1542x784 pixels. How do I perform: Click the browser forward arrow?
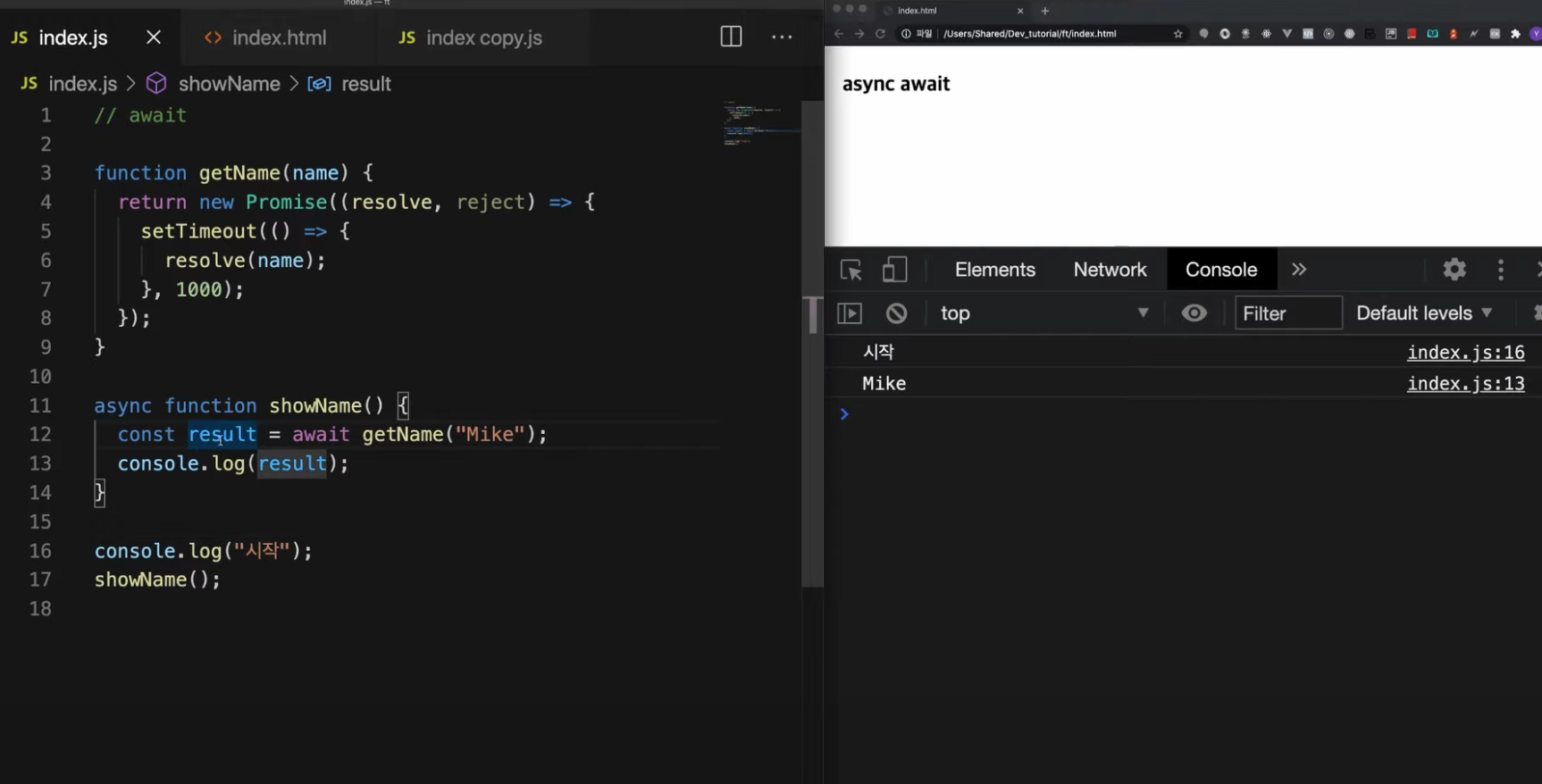click(859, 34)
